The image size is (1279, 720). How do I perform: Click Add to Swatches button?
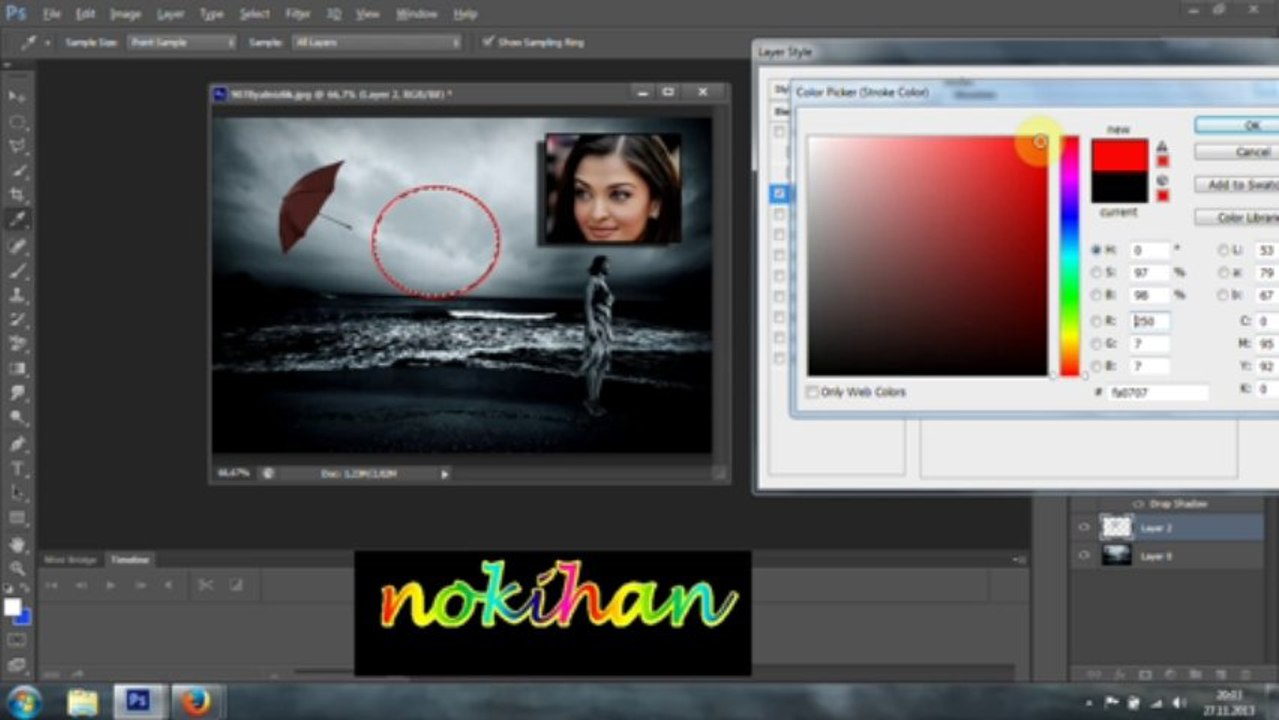[x=1236, y=185]
